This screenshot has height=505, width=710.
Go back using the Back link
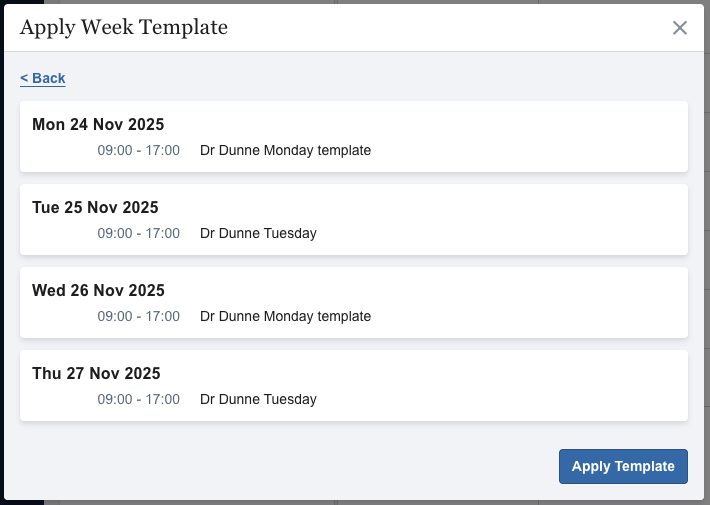[x=43, y=78]
